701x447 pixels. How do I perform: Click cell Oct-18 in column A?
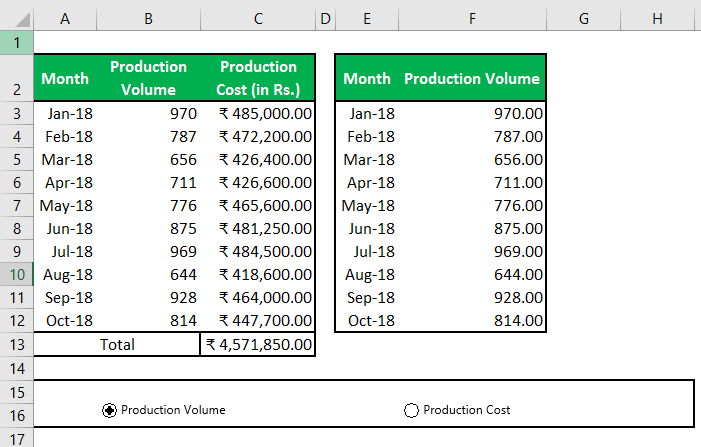(x=65, y=320)
